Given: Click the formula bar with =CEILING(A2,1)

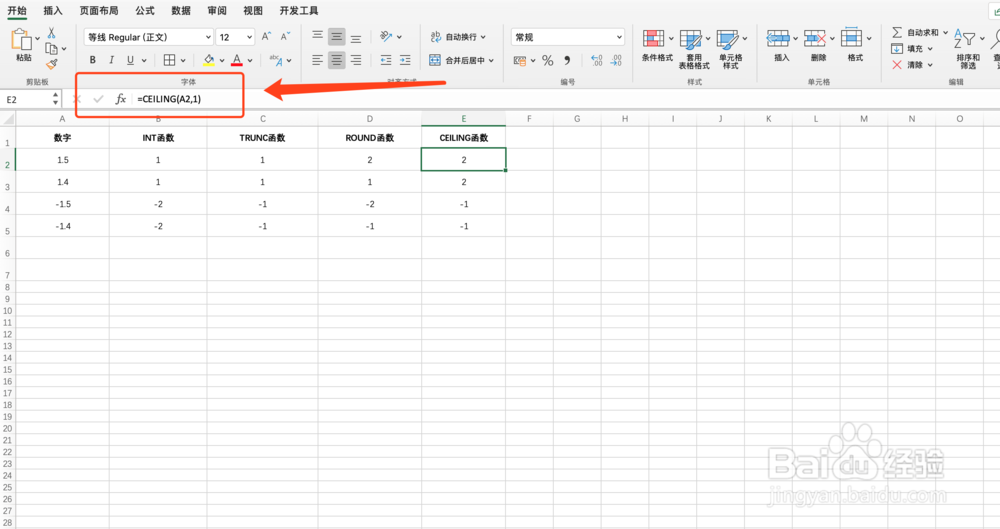Looking at the screenshot, I should click(564, 99).
